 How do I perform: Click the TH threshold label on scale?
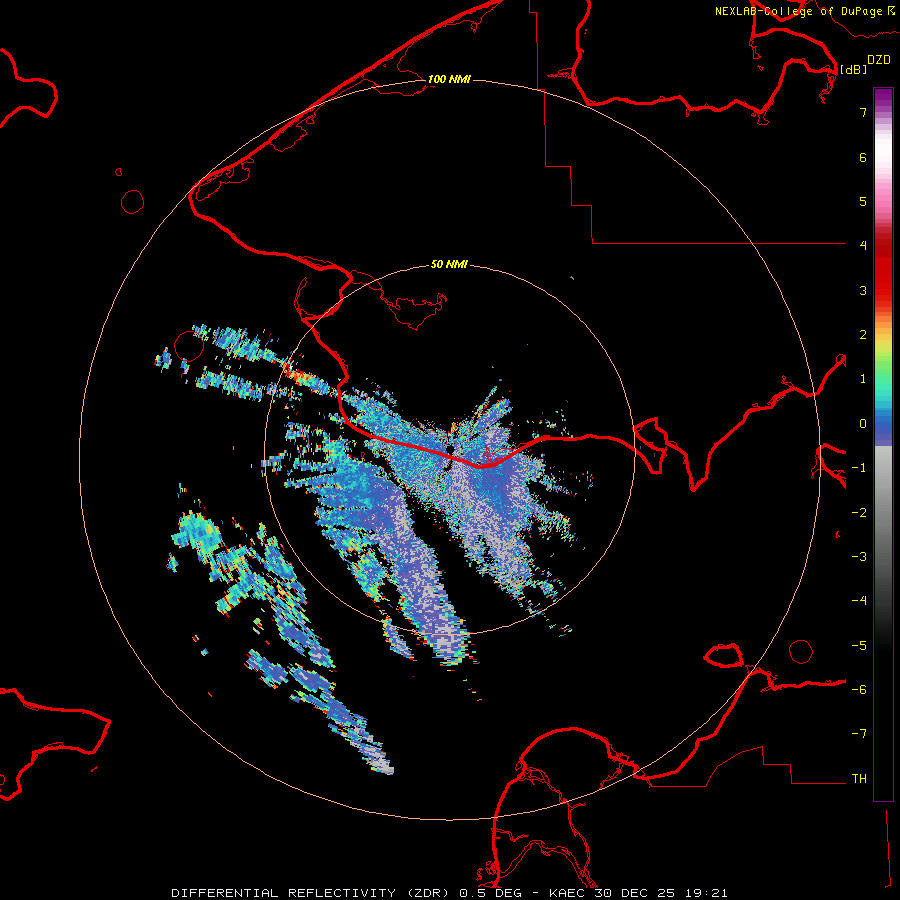pyautogui.click(x=859, y=779)
